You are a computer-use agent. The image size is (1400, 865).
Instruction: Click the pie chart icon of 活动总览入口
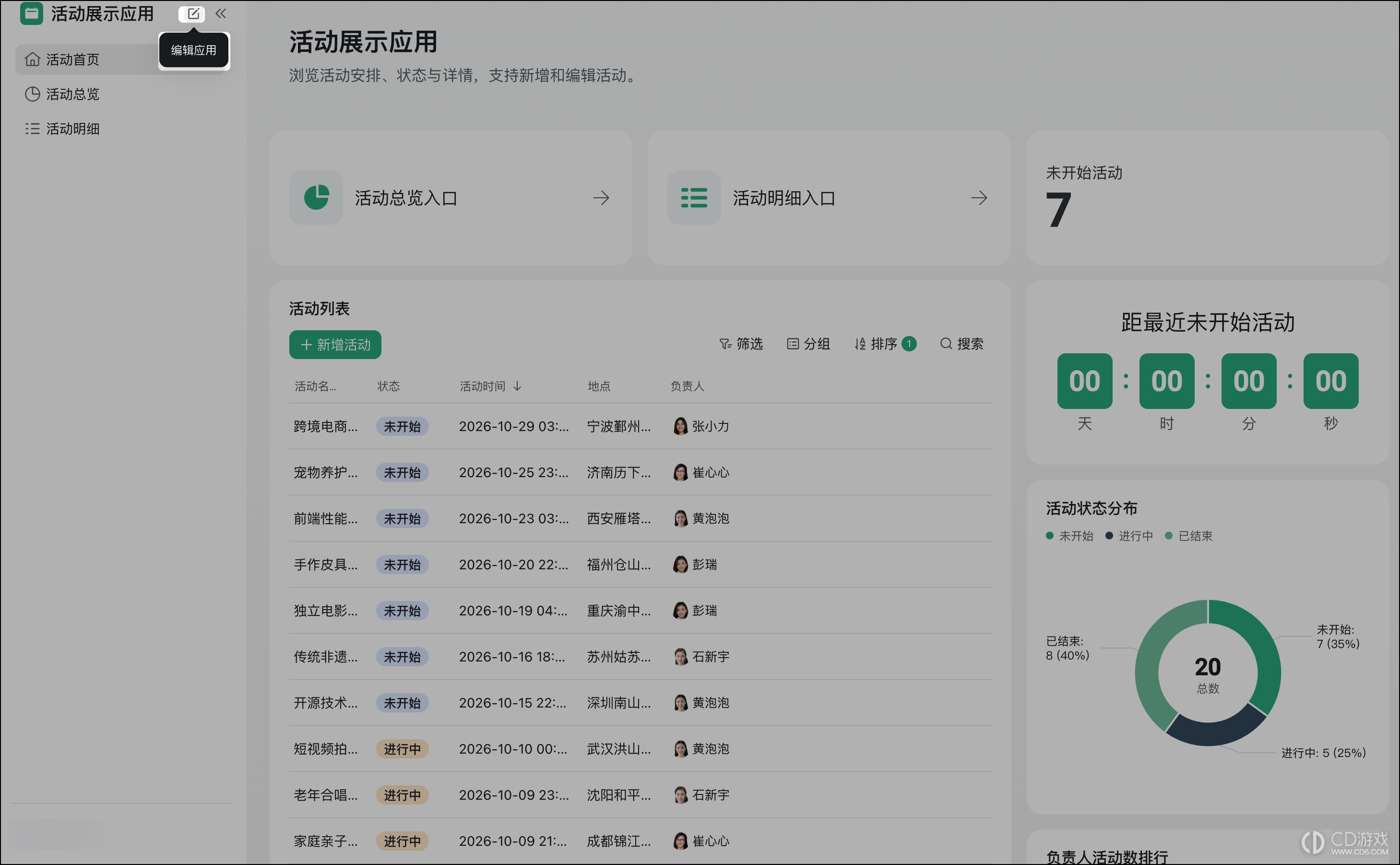pyautogui.click(x=316, y=198)
